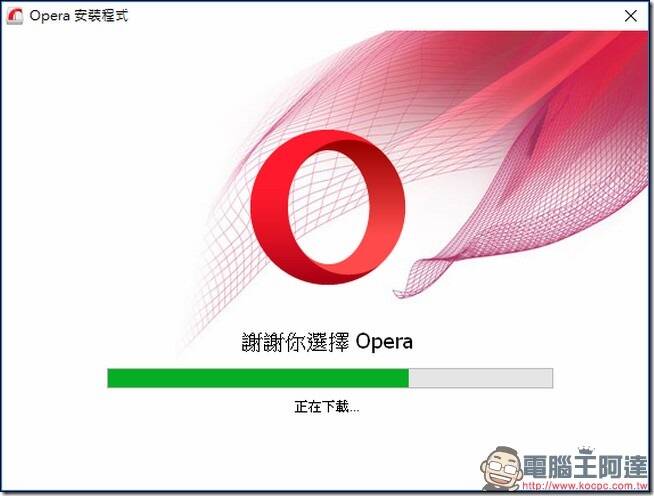The height and width of the screenshot is (496, 654).
Task: Click the Opera installer icon in title bar
Action: 15,16
